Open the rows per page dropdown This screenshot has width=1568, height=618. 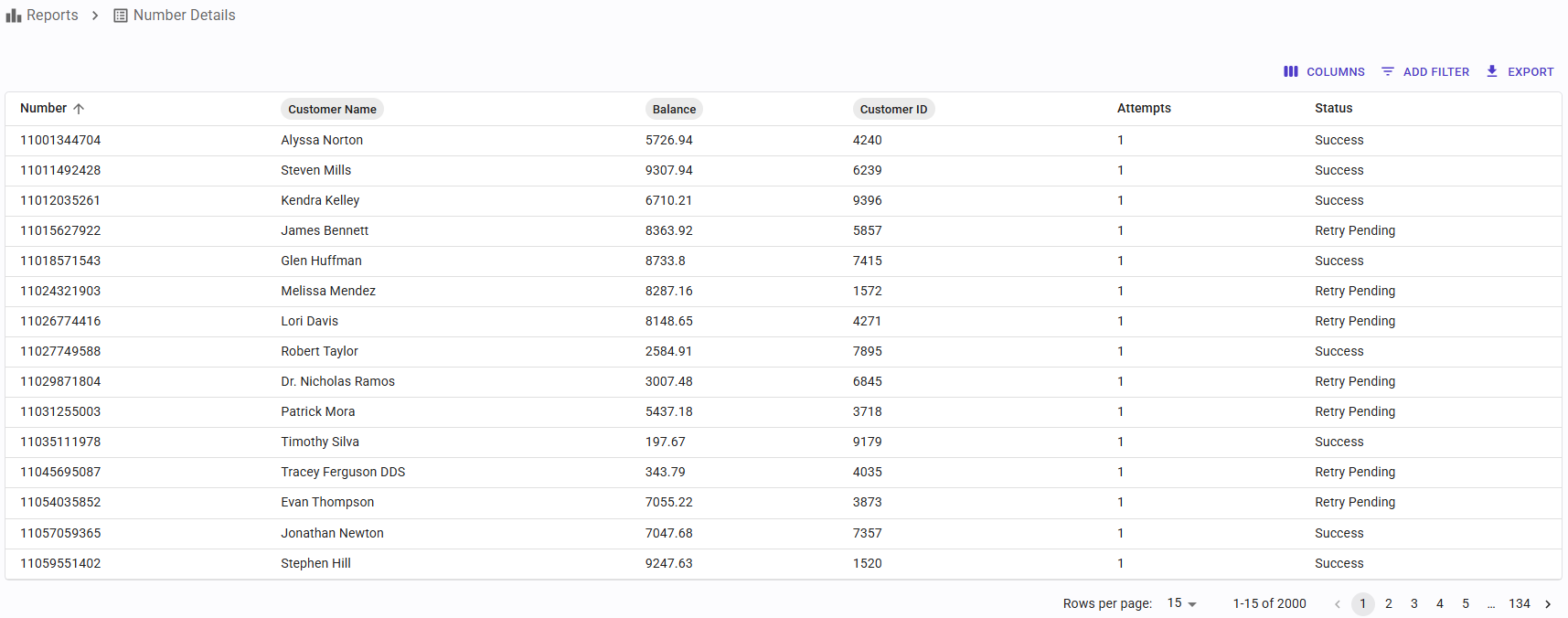(1181, 603)
